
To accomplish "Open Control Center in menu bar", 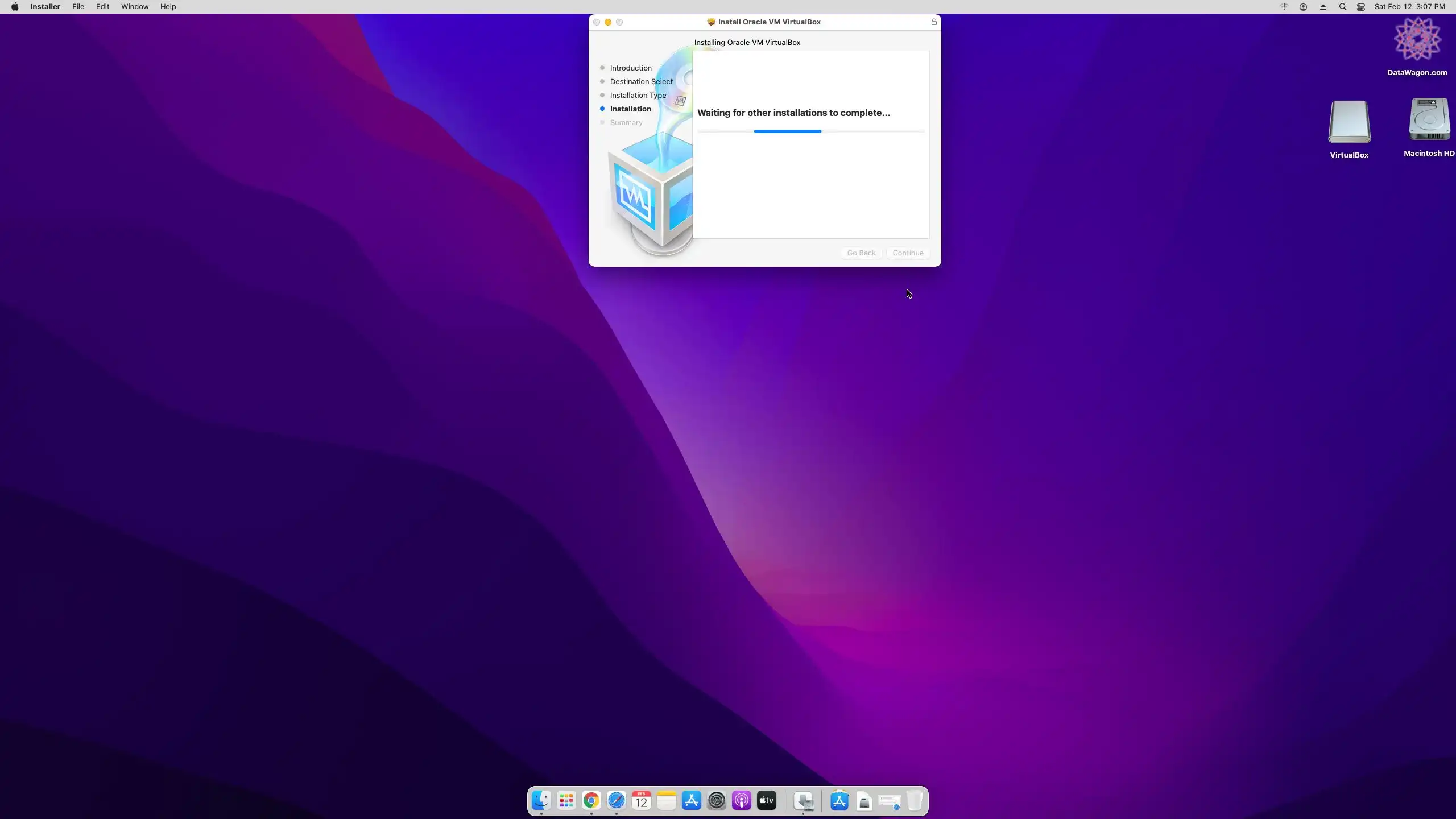I will 1361,7.
